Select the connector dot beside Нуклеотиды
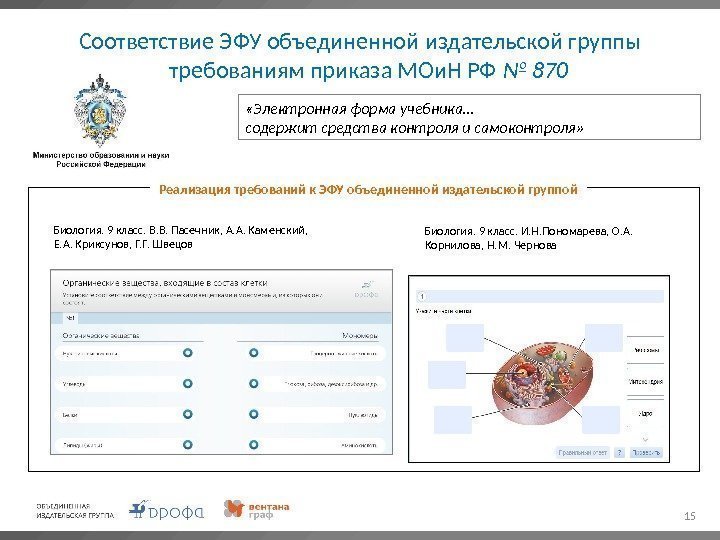The width and height of the screenshot is (720, 540). [x=253, y=414]
